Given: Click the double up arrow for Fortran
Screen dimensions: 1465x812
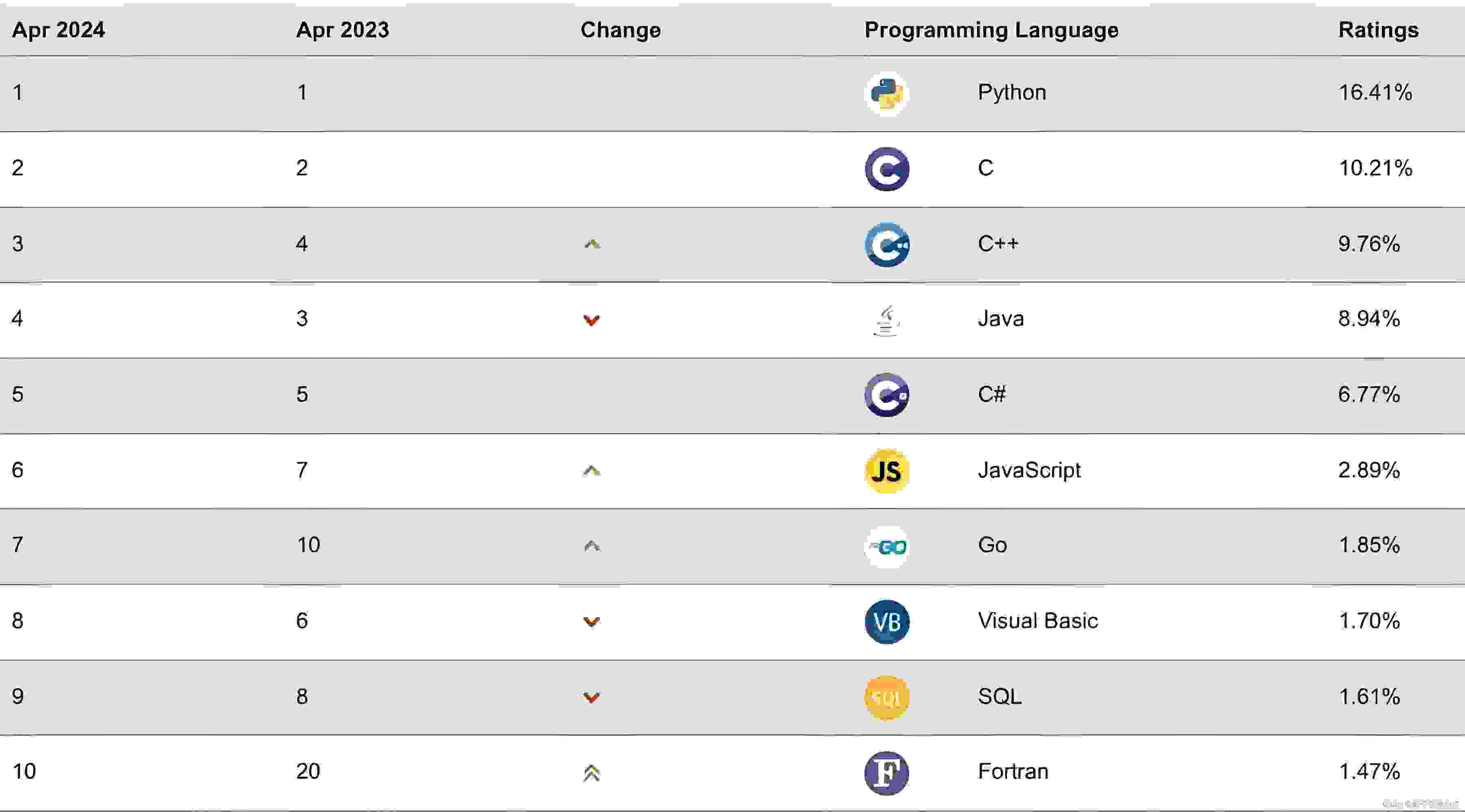Looking at the screenshot, I should (x=592, y=773).
